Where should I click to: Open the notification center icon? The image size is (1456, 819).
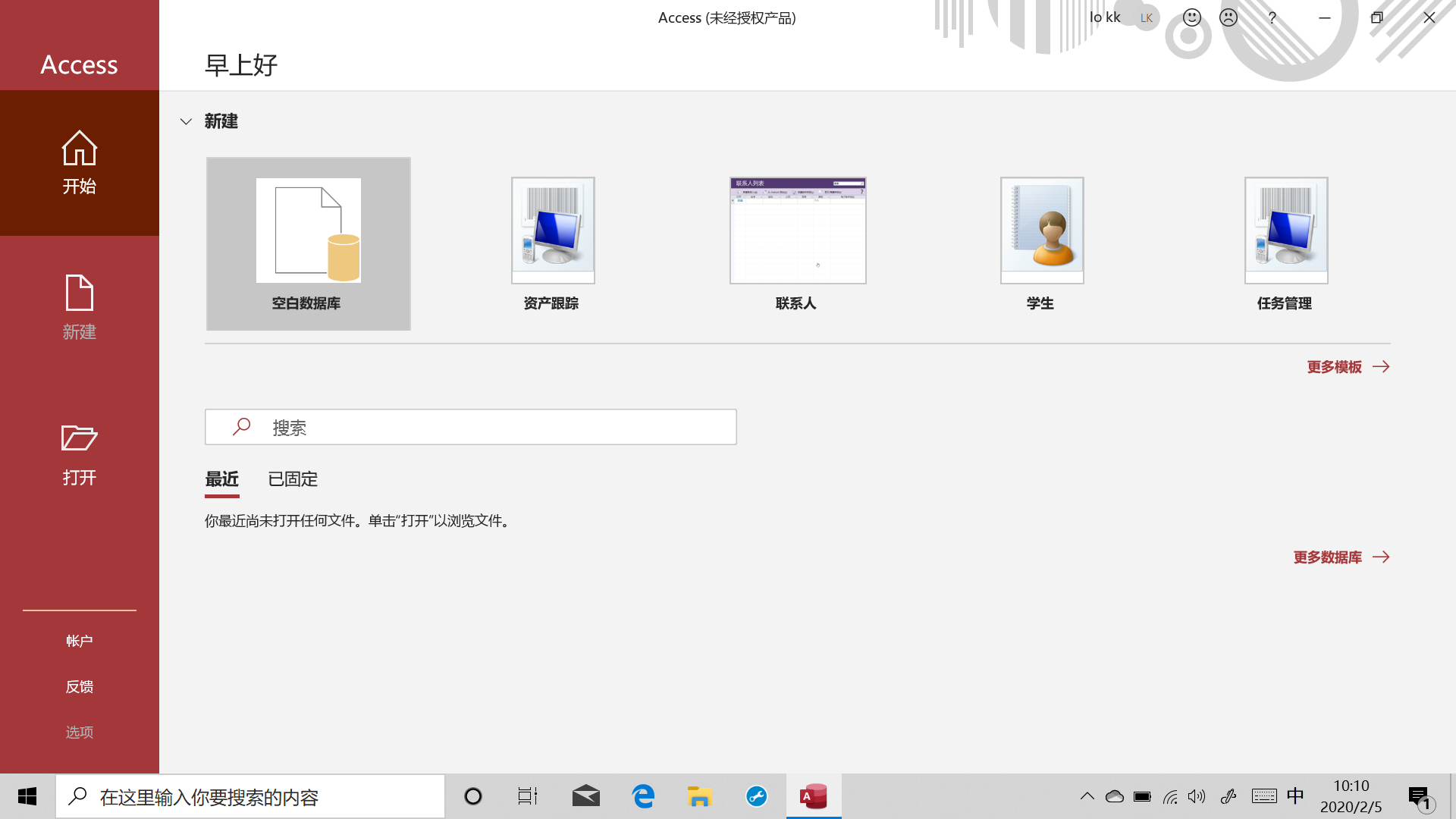1420,798
